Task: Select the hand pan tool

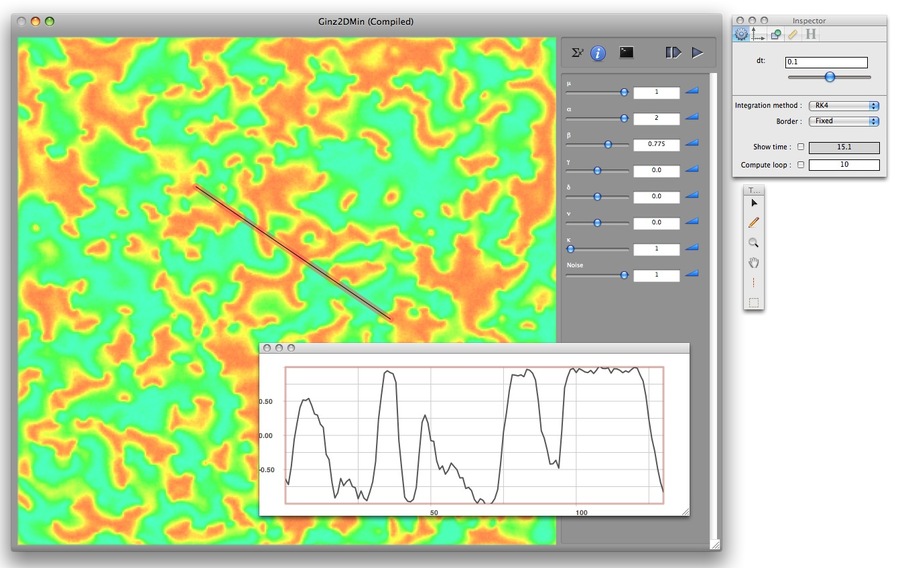Action: 754,263
